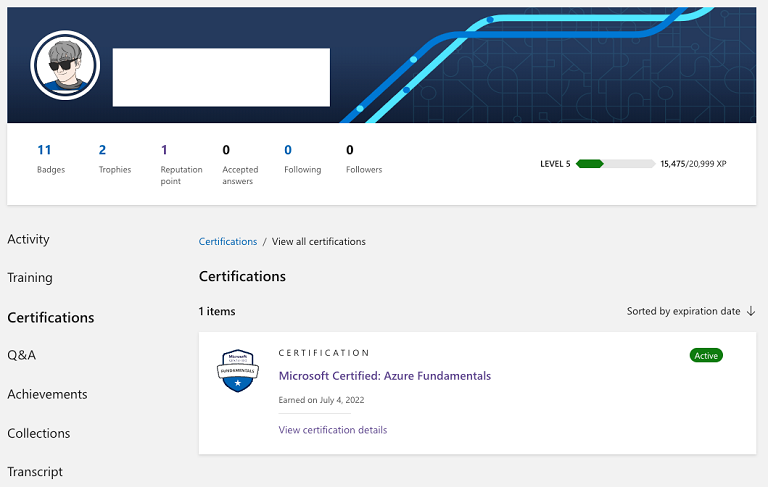Viewport: 768px width, 487px height.
Task: Click the 1 Reputation point stat
Action: [x=164, y=150]
